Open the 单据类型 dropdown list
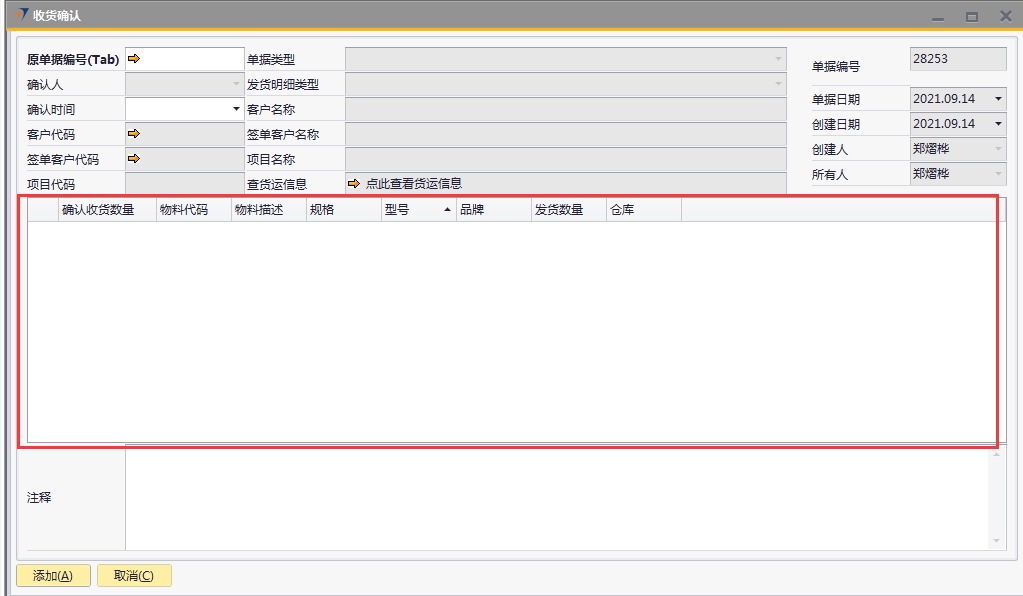Screen dimensions: 1023x596 [778, 59]
